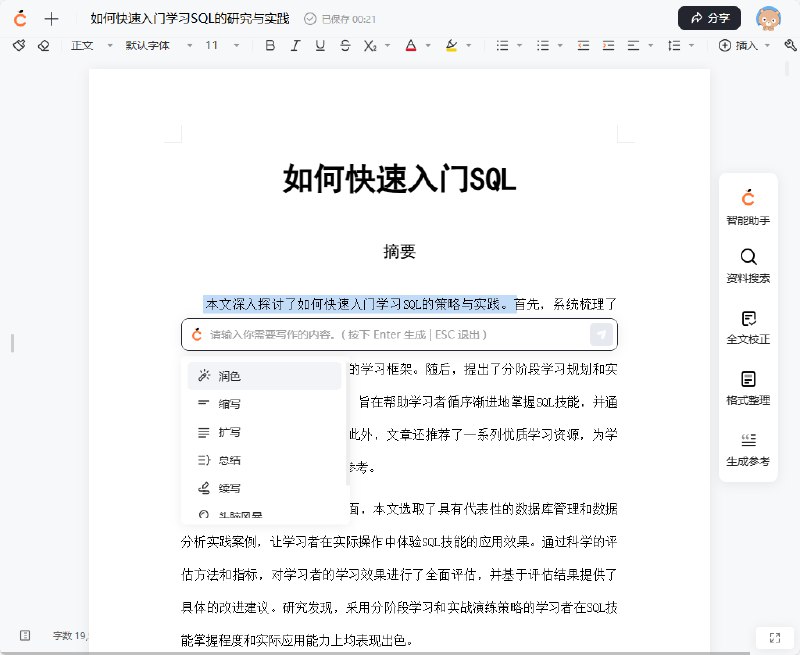Open the font size 11 dropdown
The width and height of the screenshot is (800, 655).
tap(212, 45)
